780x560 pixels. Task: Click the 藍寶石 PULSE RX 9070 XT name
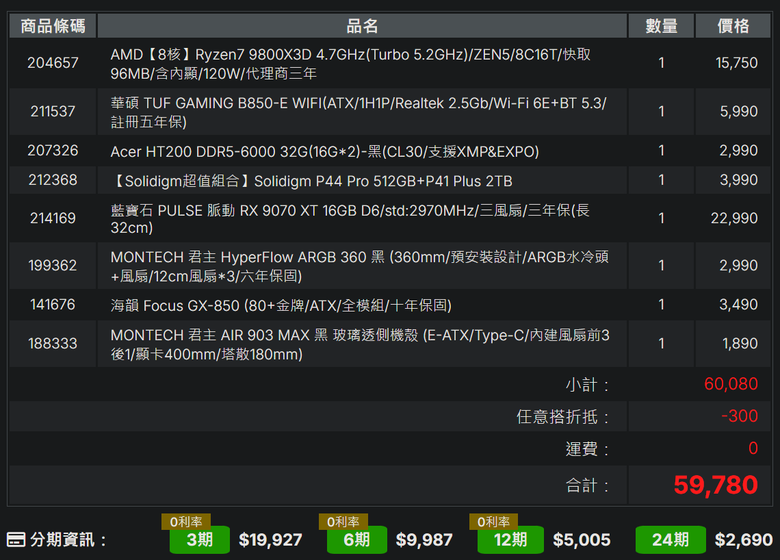click(x=350, y=219)
